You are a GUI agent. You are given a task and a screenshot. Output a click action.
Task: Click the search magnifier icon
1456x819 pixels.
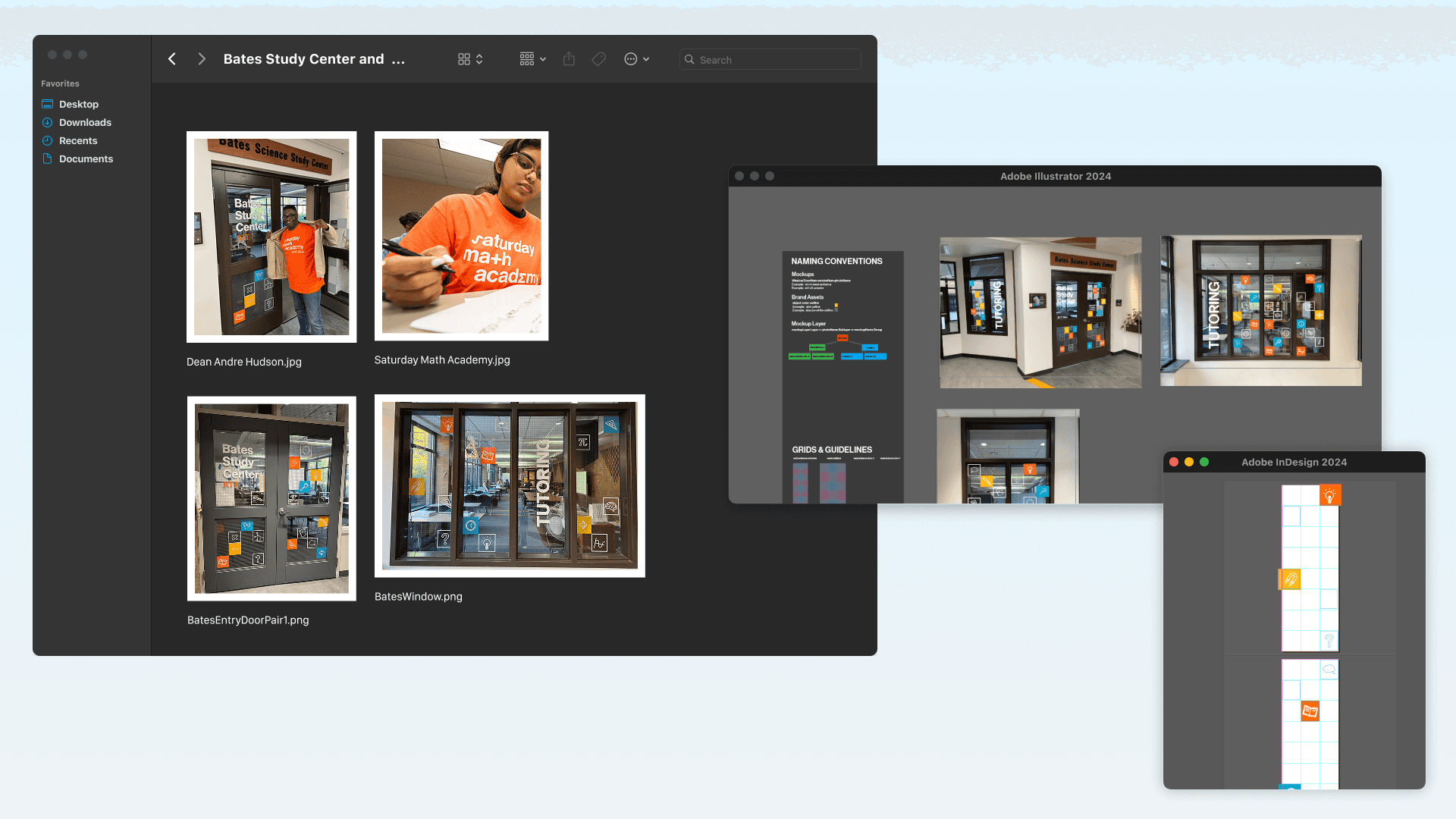pos(689,59)
